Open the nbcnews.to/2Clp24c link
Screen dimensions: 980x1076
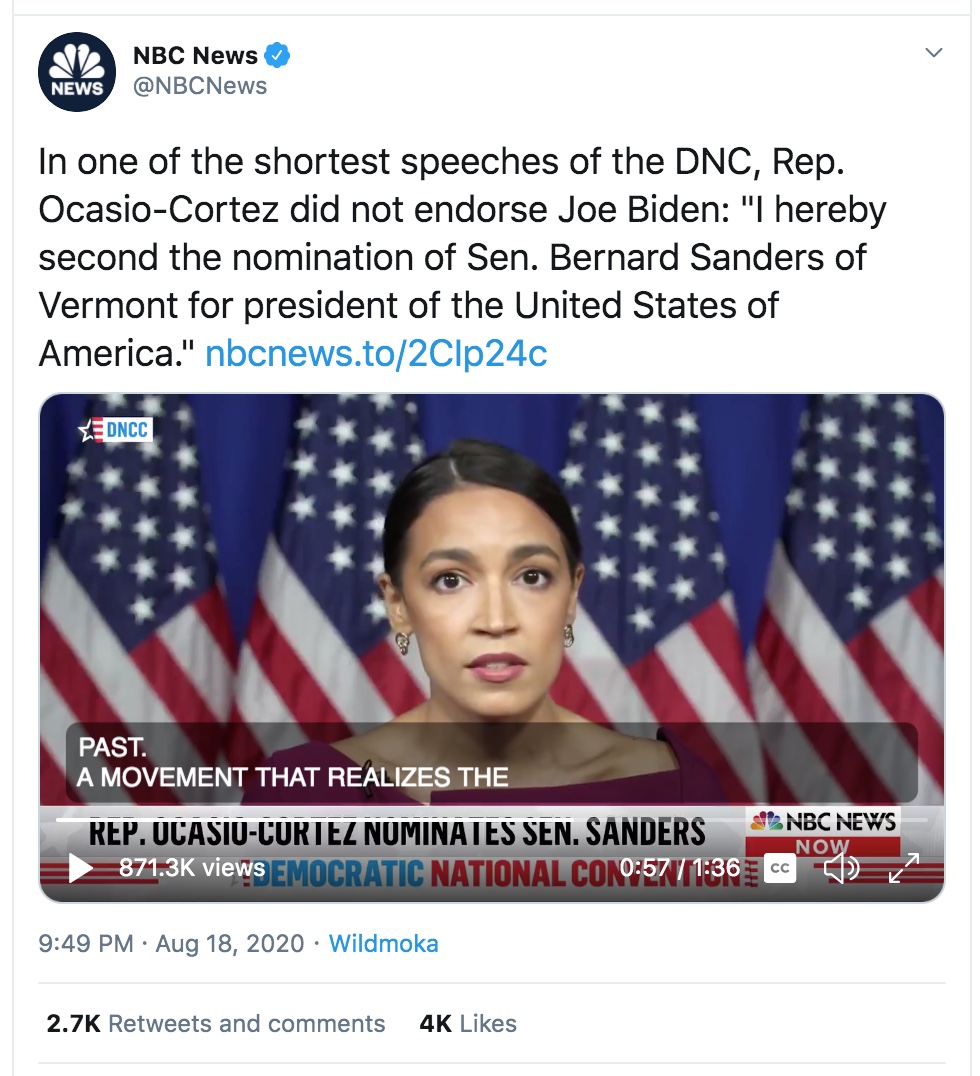pos(376,353)
